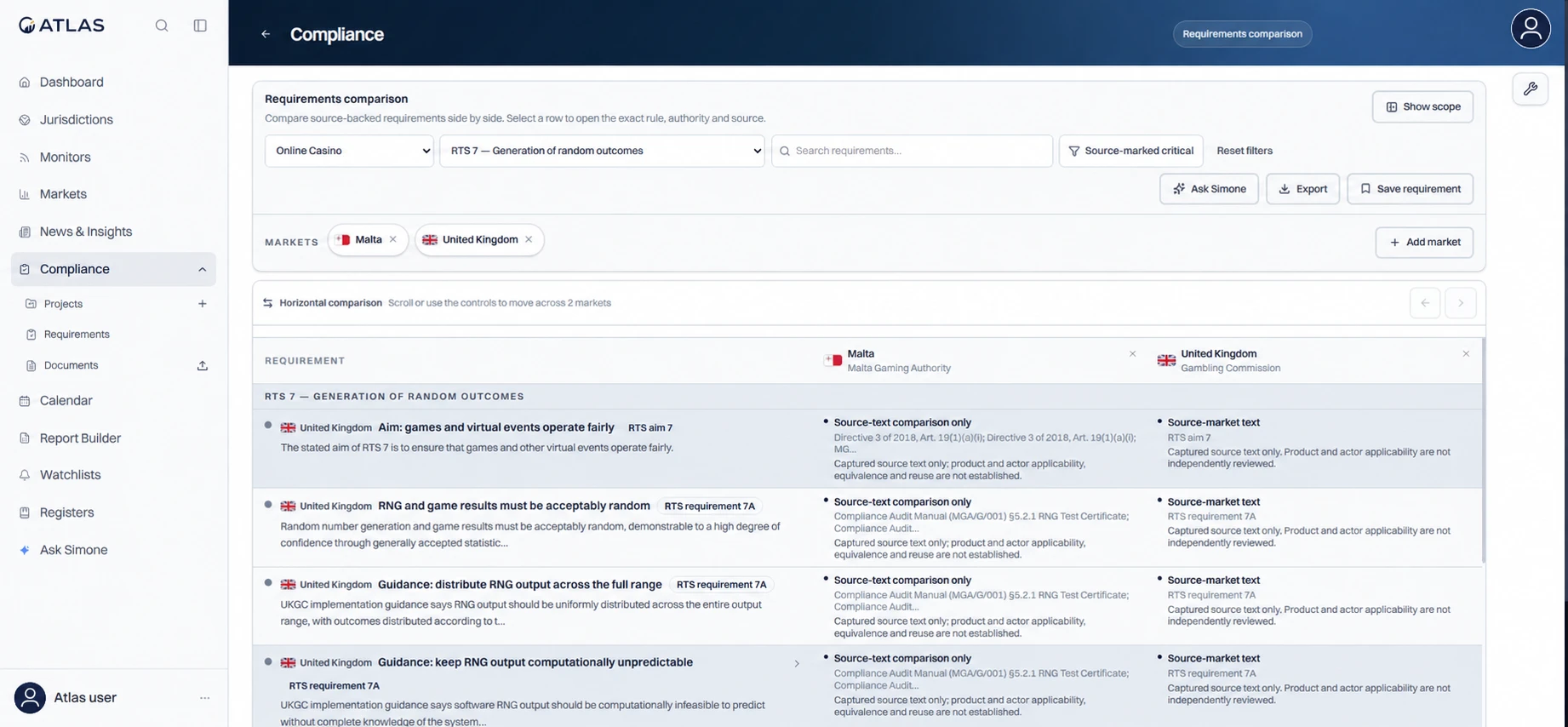Viewport: 1568px width, 727px height.
Task: Expand the keep RNG output unpredictable row chevron
Action: click(797, 664)
